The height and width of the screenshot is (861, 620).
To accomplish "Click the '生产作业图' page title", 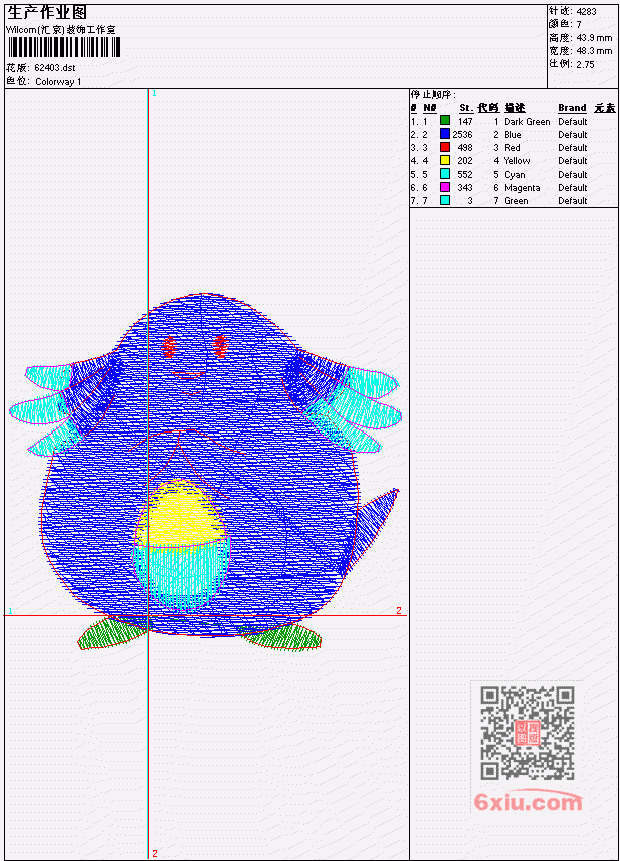I will 47,13.
